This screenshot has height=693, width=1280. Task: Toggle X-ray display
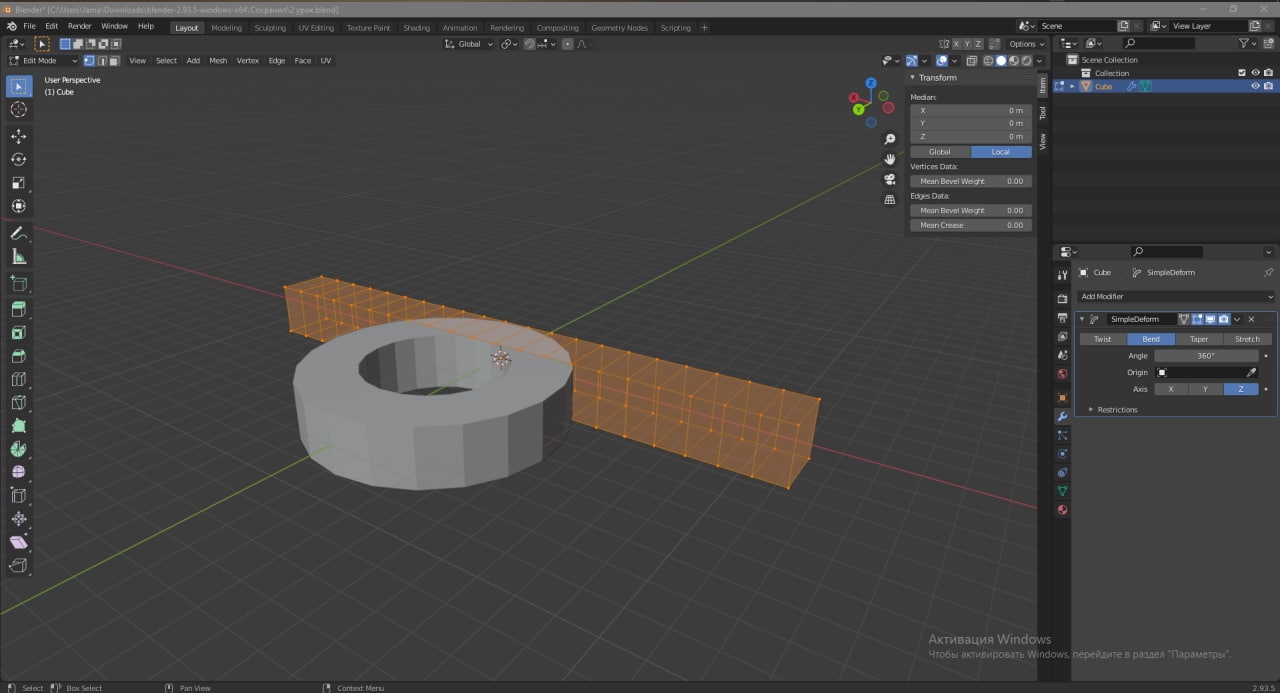(972, 61)
